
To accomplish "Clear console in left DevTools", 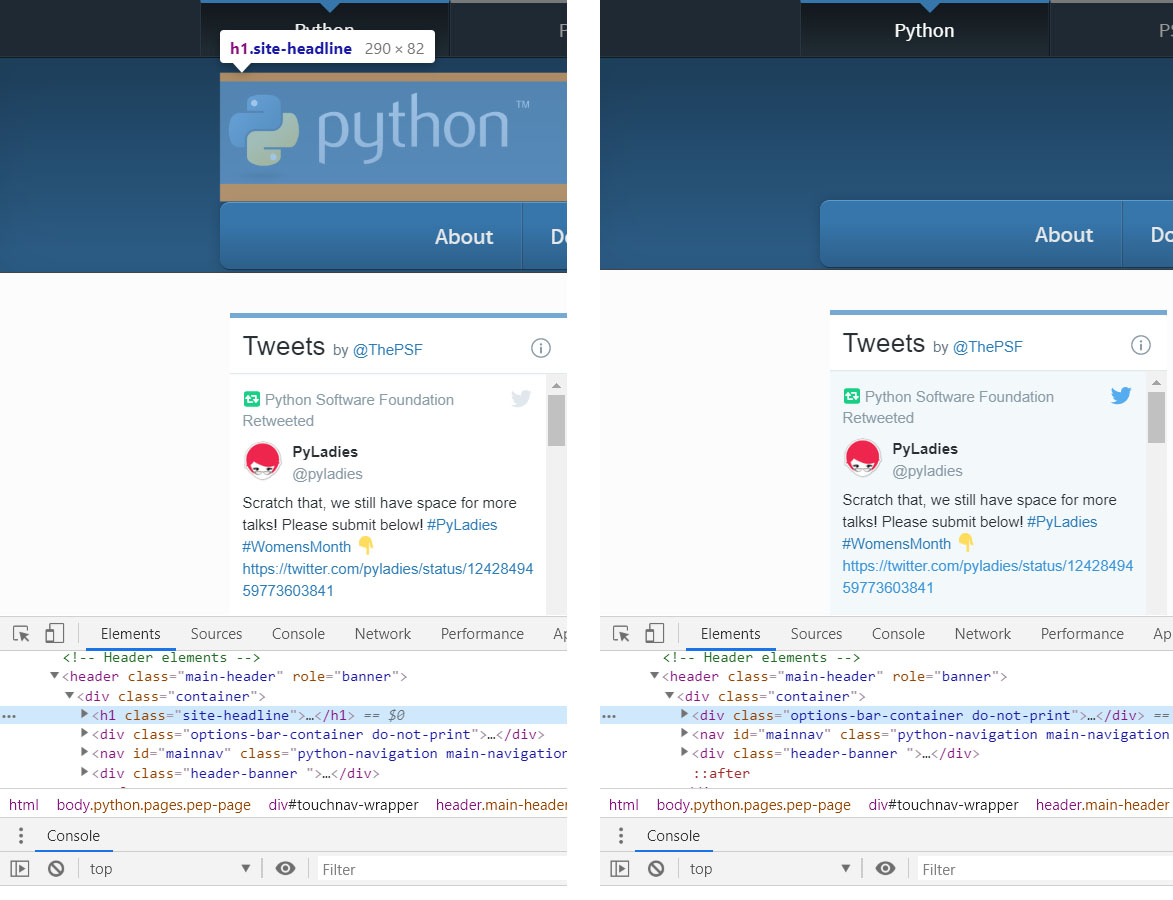I will click(x=56, y=869).
